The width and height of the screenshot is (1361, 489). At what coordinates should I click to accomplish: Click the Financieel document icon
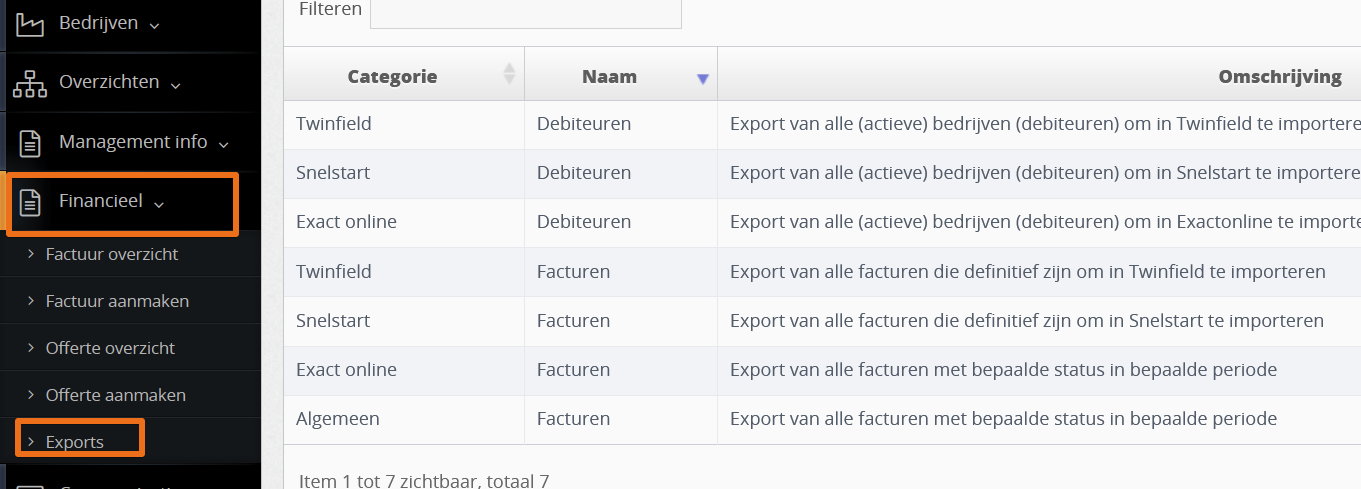(x=31, y=203)
